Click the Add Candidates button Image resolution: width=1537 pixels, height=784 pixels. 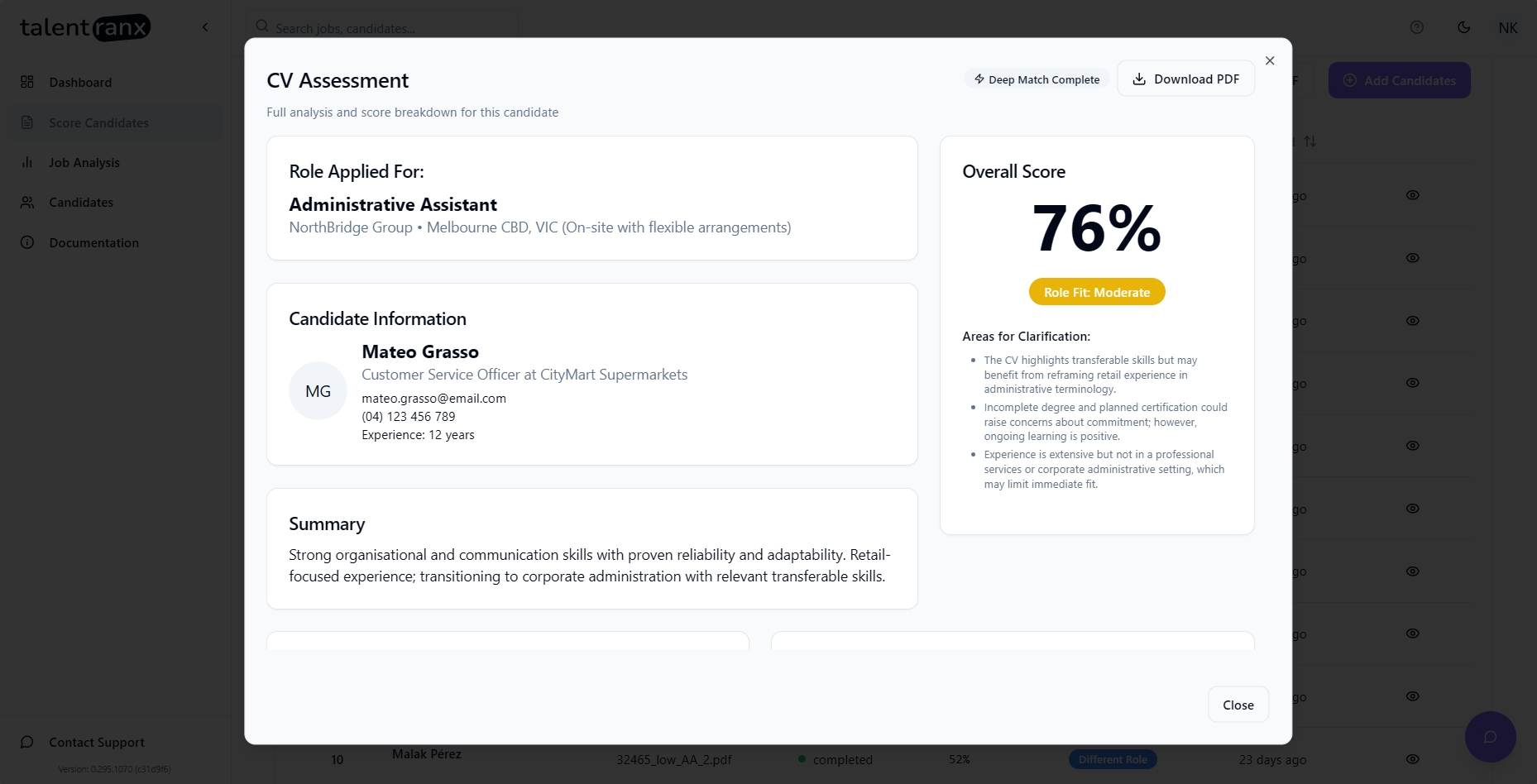click(x=1399, y=80)
